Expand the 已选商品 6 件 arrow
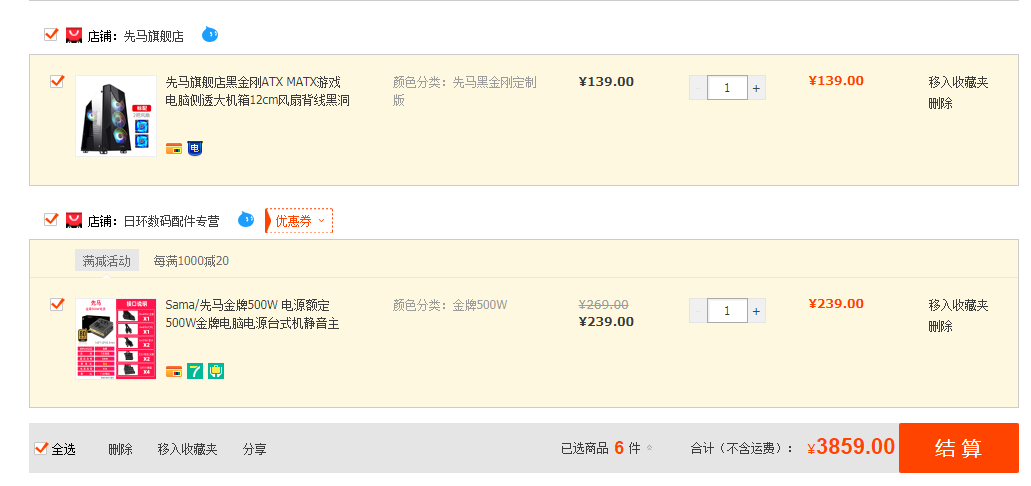The image size is (1031, 486). pos(650,449)
